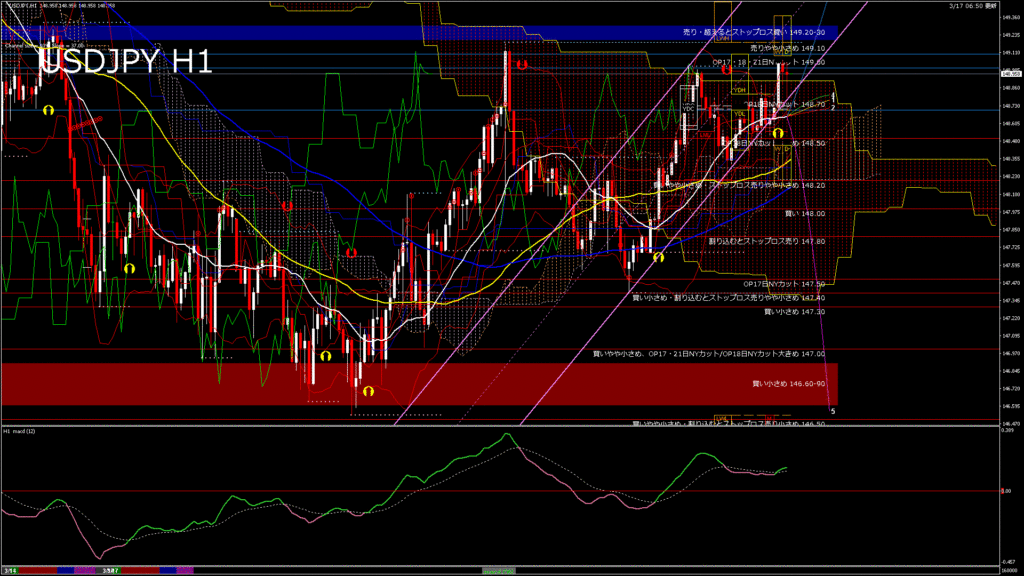Click the 3/14 date marker on the time axis
Viewport: 1024px width, 576px height.
click(9, 570)
